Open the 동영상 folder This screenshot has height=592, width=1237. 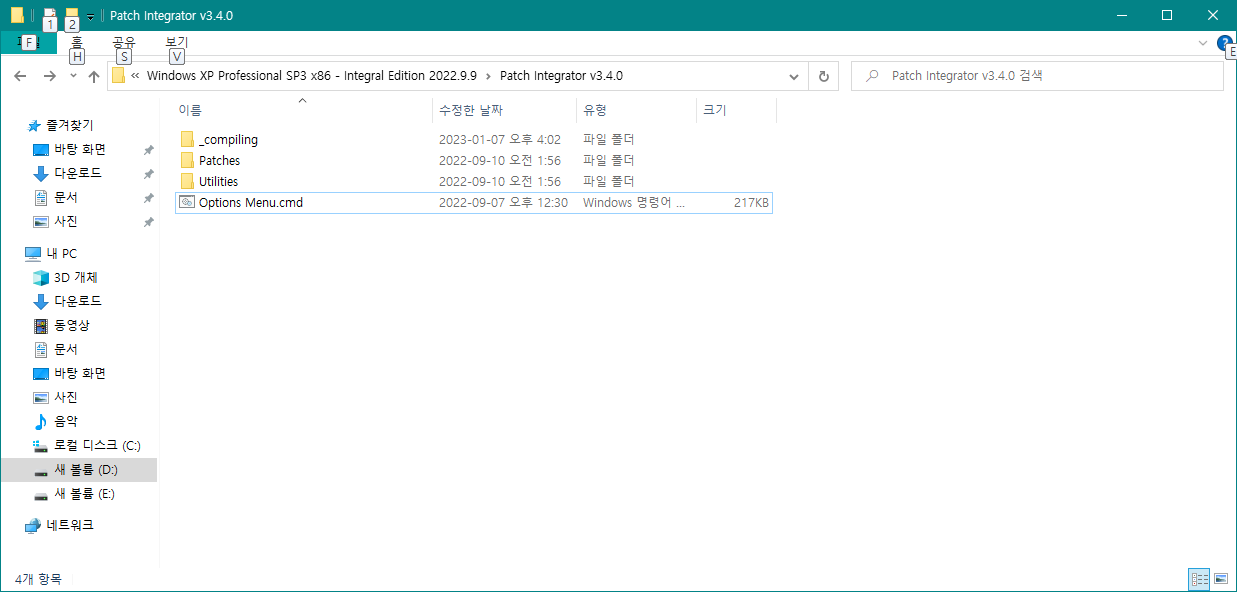pos(70,325)
